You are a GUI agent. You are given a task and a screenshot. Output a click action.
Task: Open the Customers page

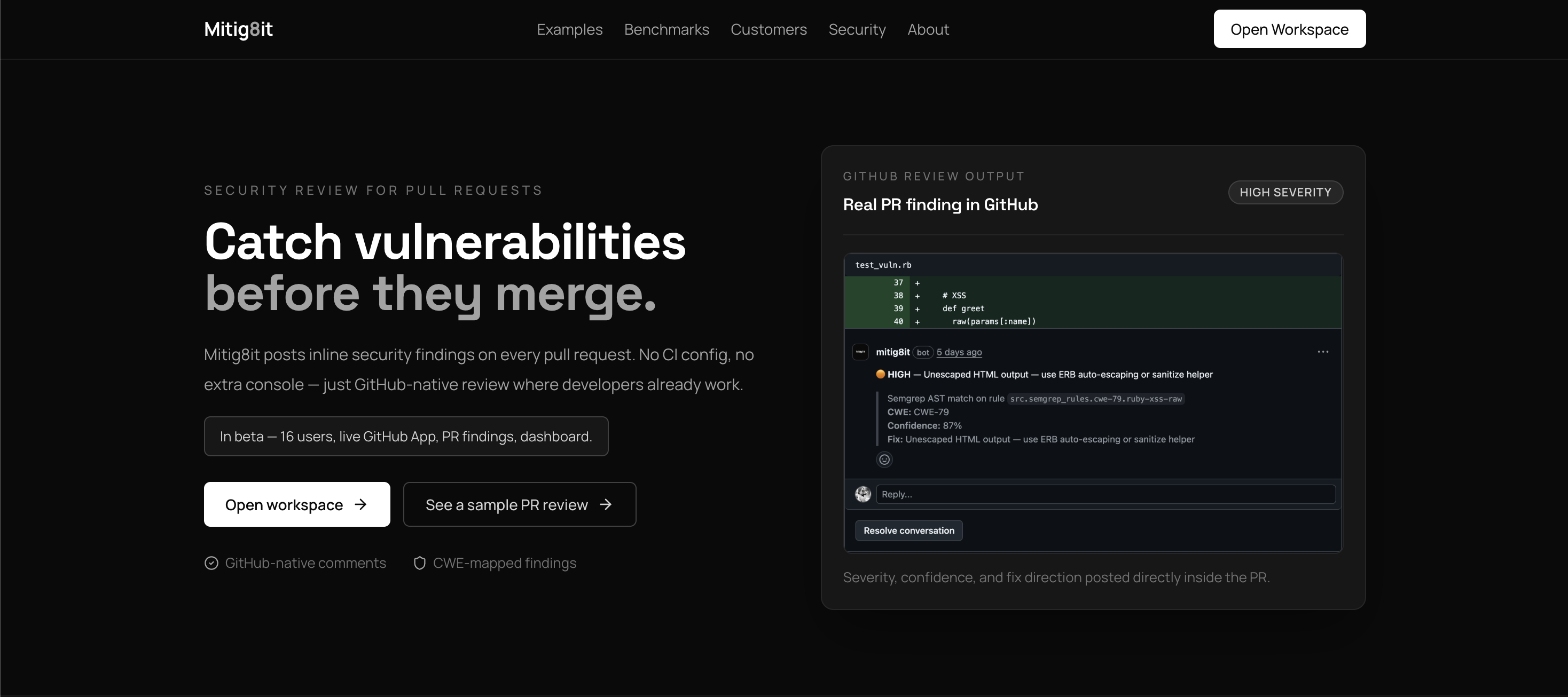(x=769, y=29)
